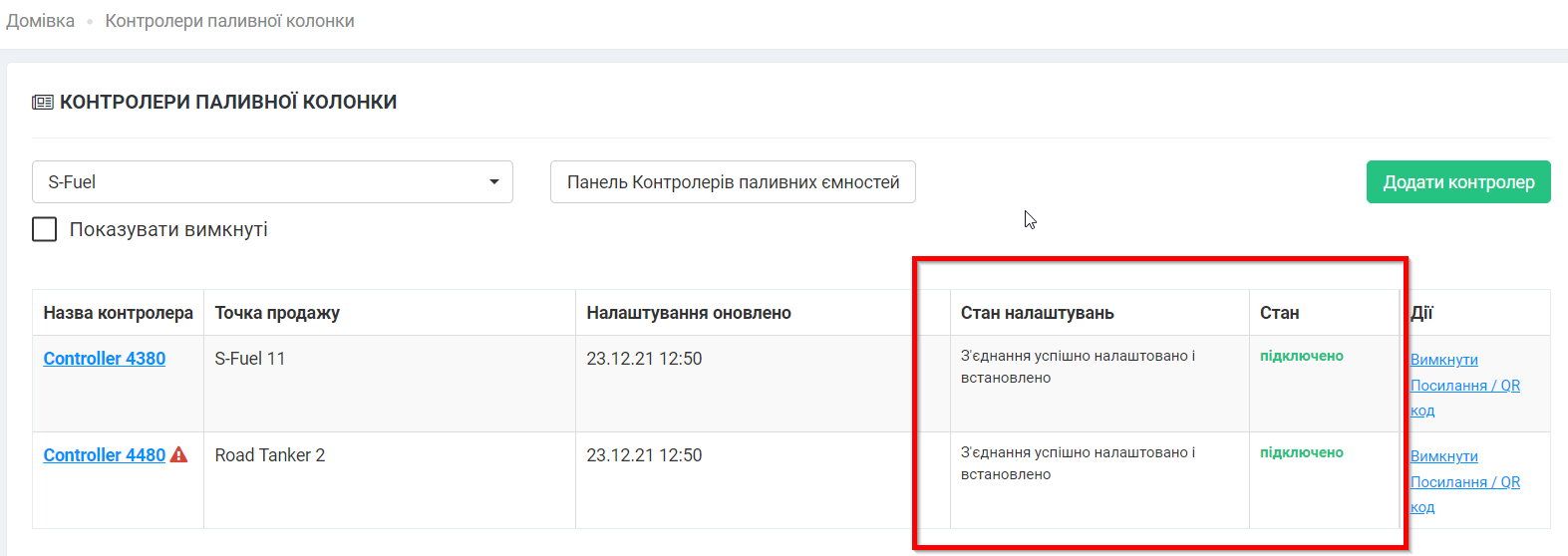Open the Controller 4380 link
The image size is (1568, 556).
[x=105, y=359]
